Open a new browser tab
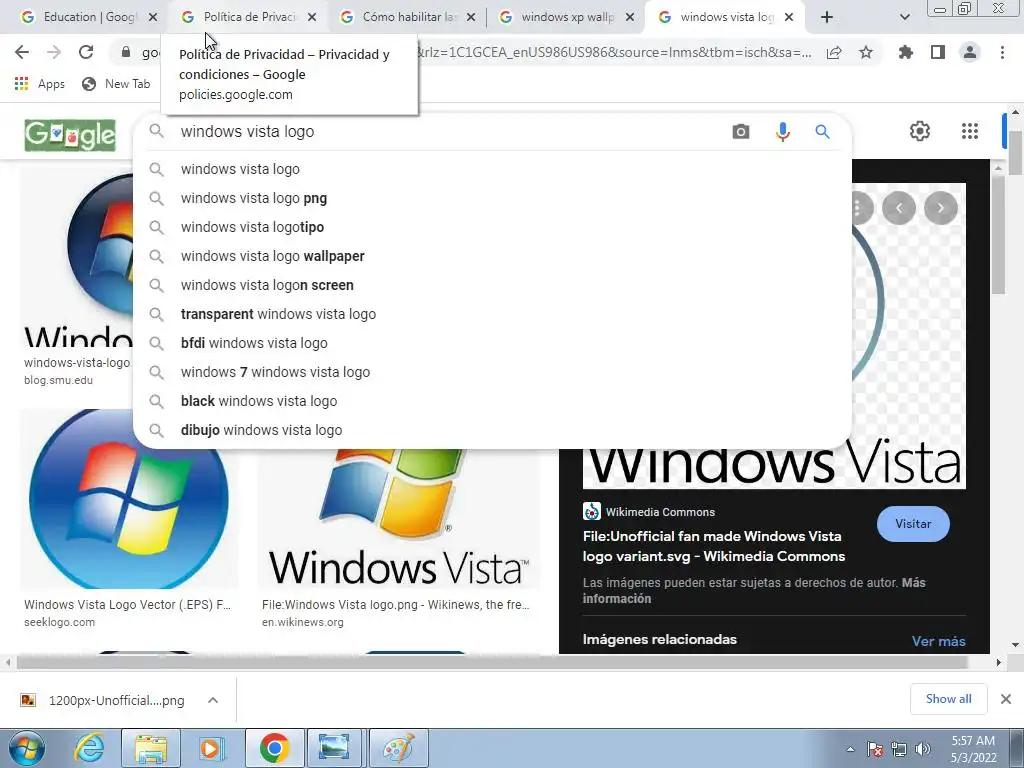The image size is (1024, 768). (827, 18)
